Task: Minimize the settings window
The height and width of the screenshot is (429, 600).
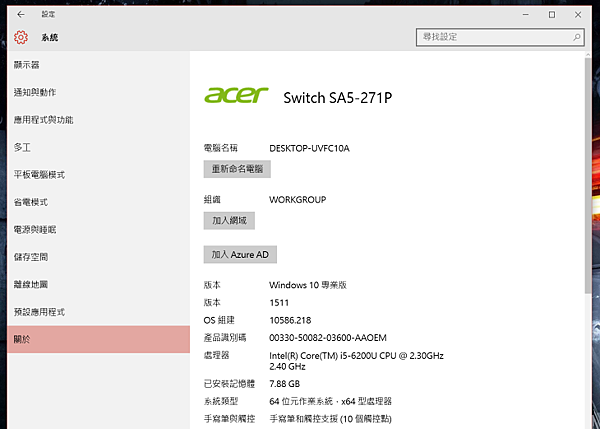Action: [526, 15]
